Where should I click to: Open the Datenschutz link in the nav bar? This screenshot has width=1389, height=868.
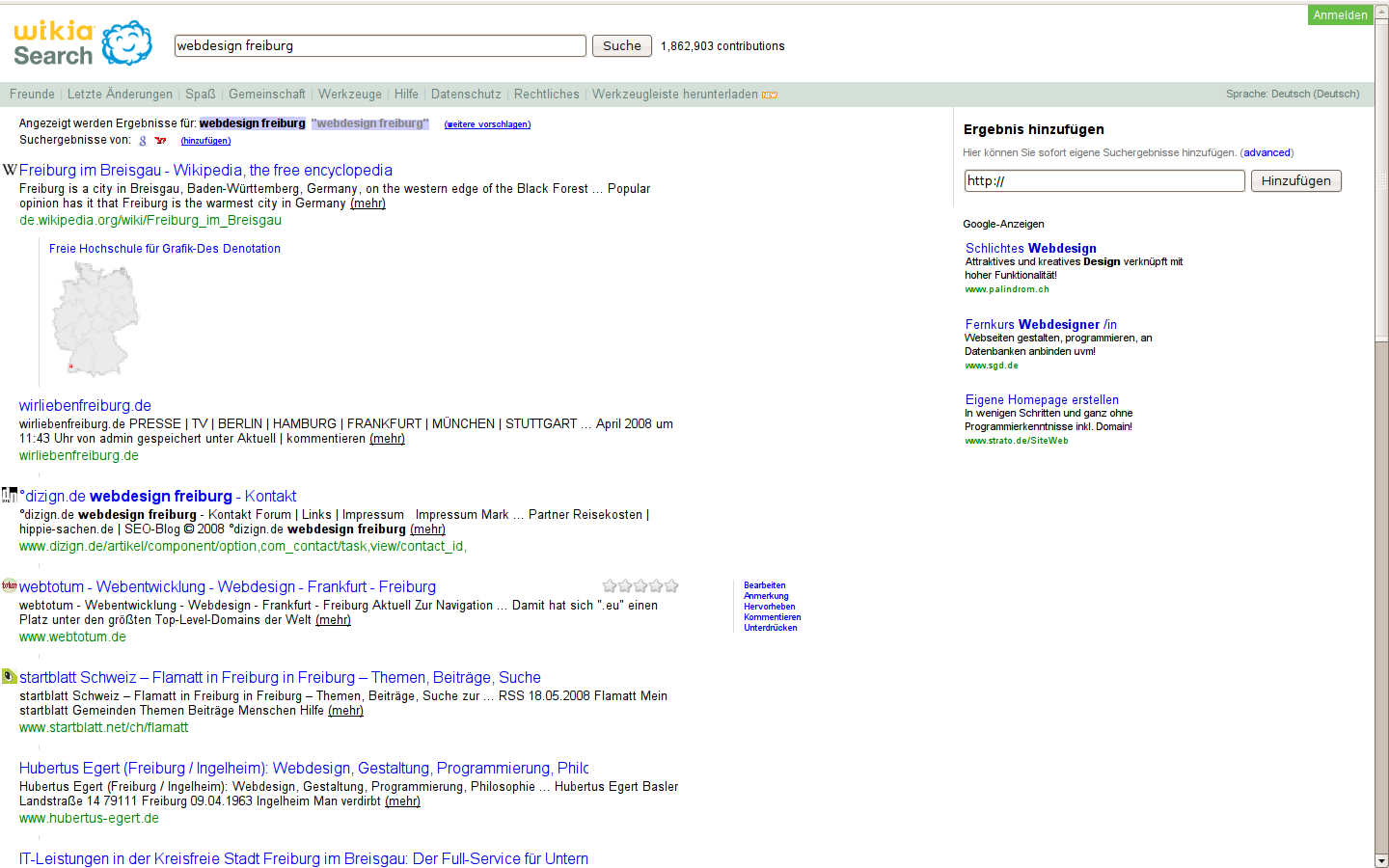point(466,94)
